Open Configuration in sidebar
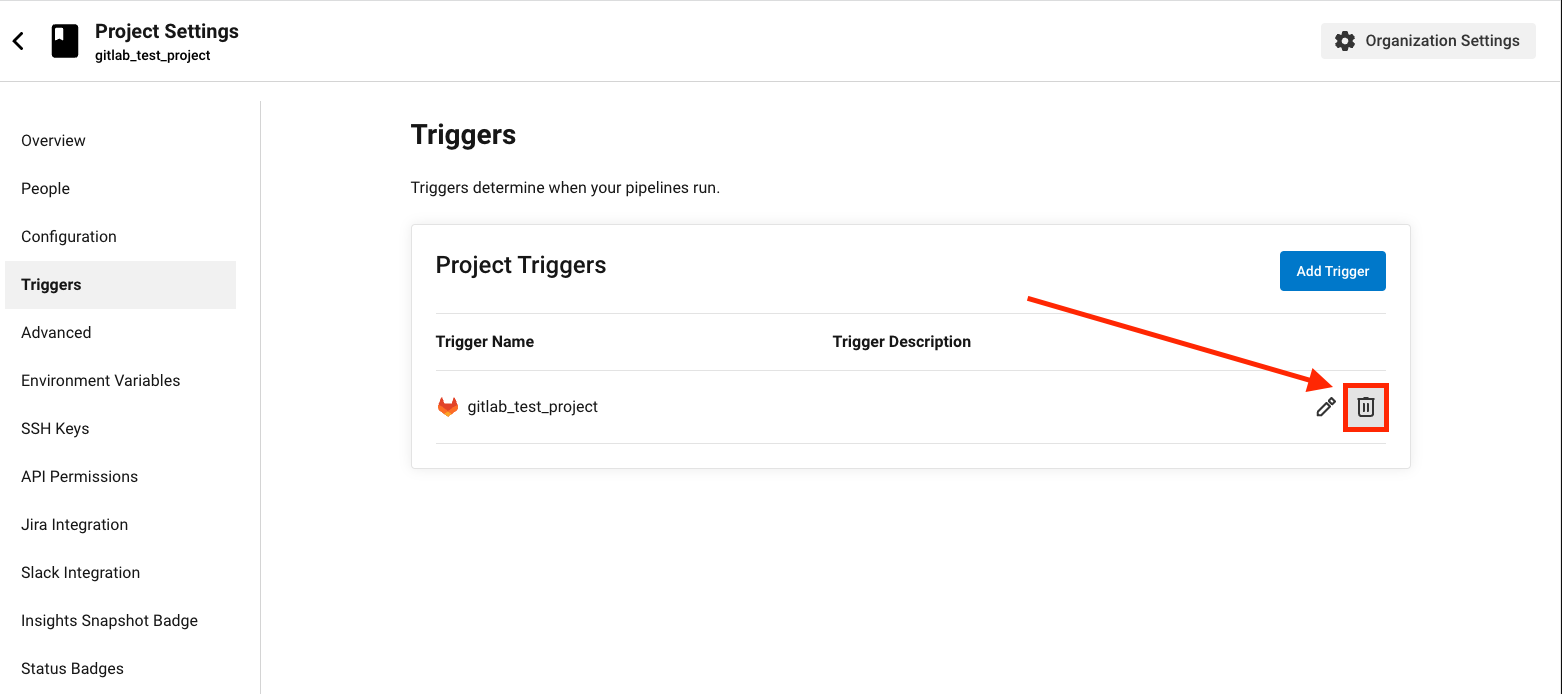Screen dimensions: 1562x694 click(x=69, y=237)
